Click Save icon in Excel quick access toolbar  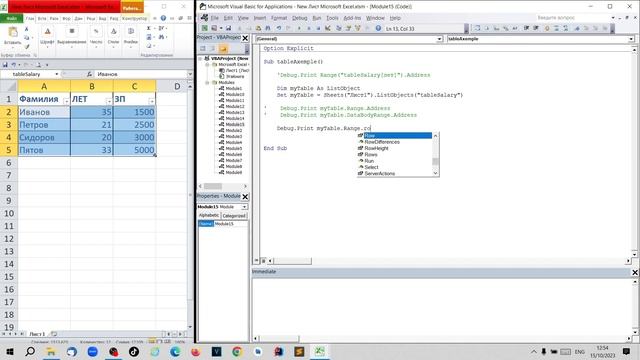[x=5, y=64]
